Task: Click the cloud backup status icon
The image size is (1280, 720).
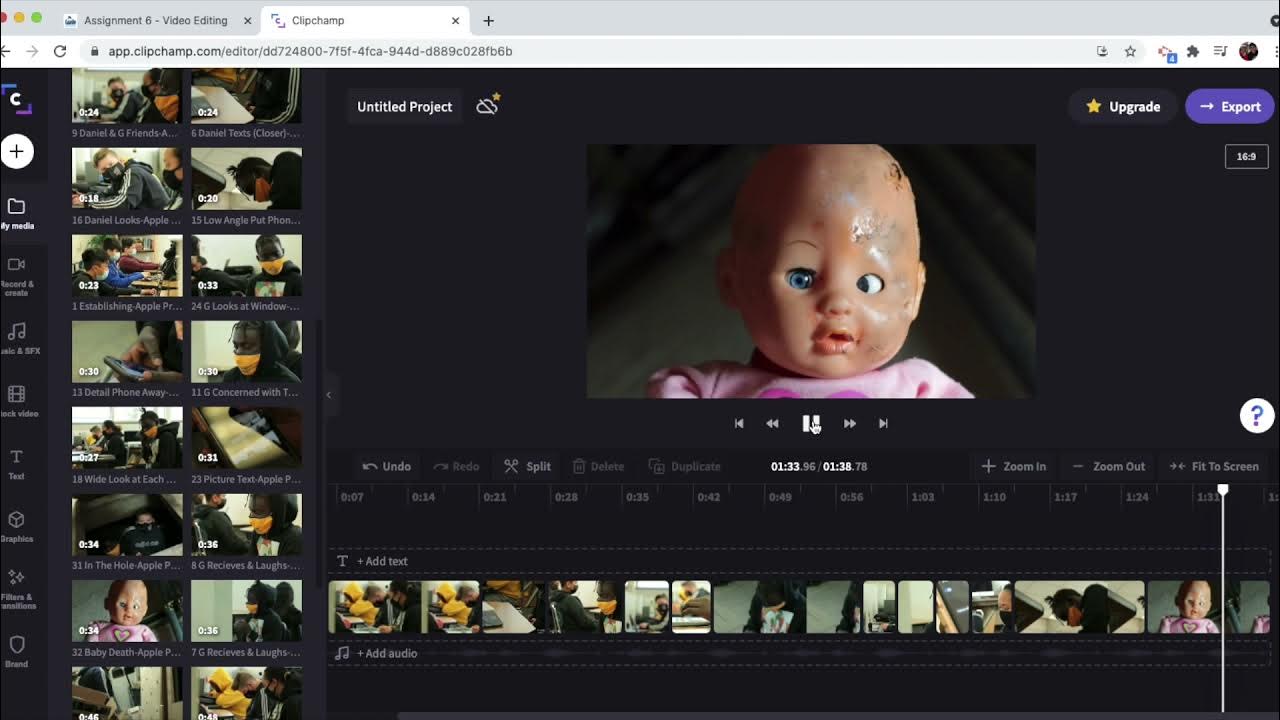Action: [488, 105]
